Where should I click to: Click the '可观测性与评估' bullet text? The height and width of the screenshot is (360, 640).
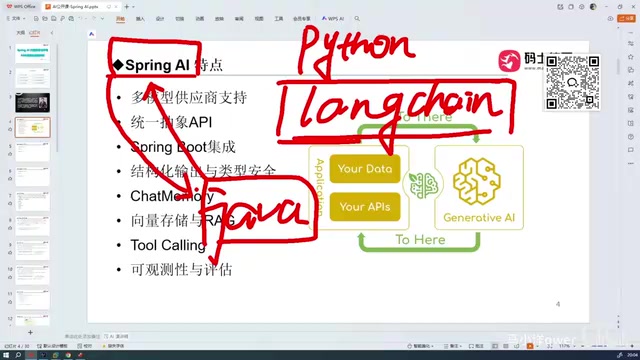181,269
